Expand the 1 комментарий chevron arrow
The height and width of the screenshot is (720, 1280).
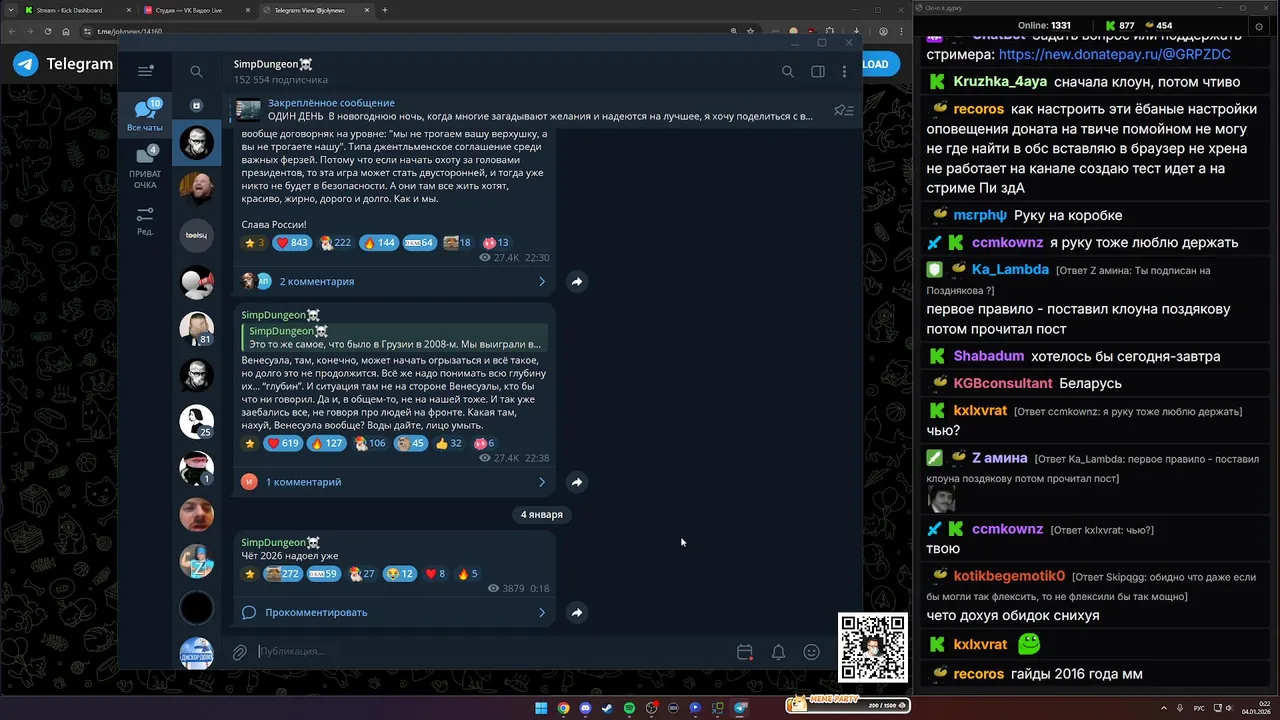[542, 482]
